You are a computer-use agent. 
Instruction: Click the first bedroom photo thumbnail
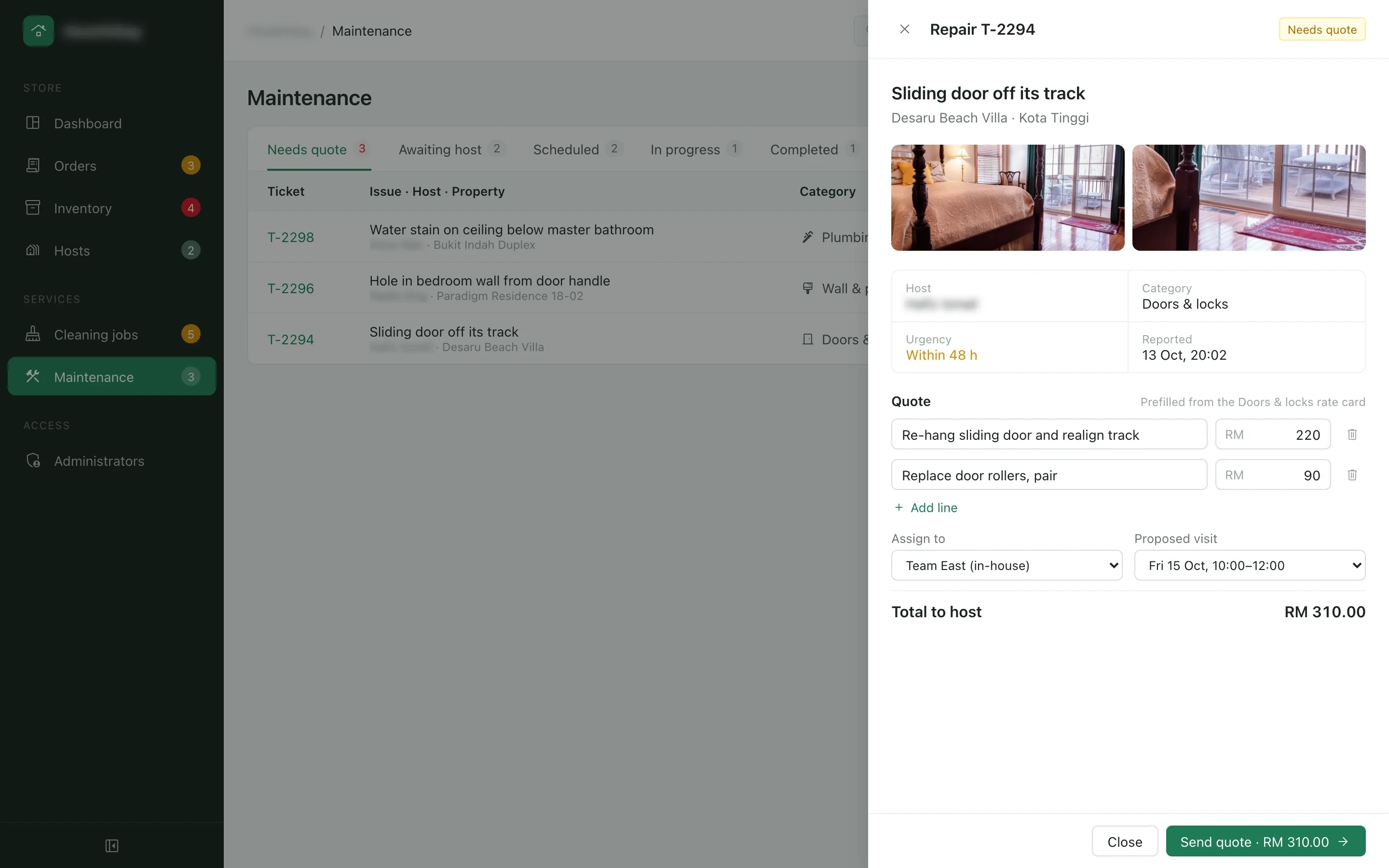(1008, 198)
